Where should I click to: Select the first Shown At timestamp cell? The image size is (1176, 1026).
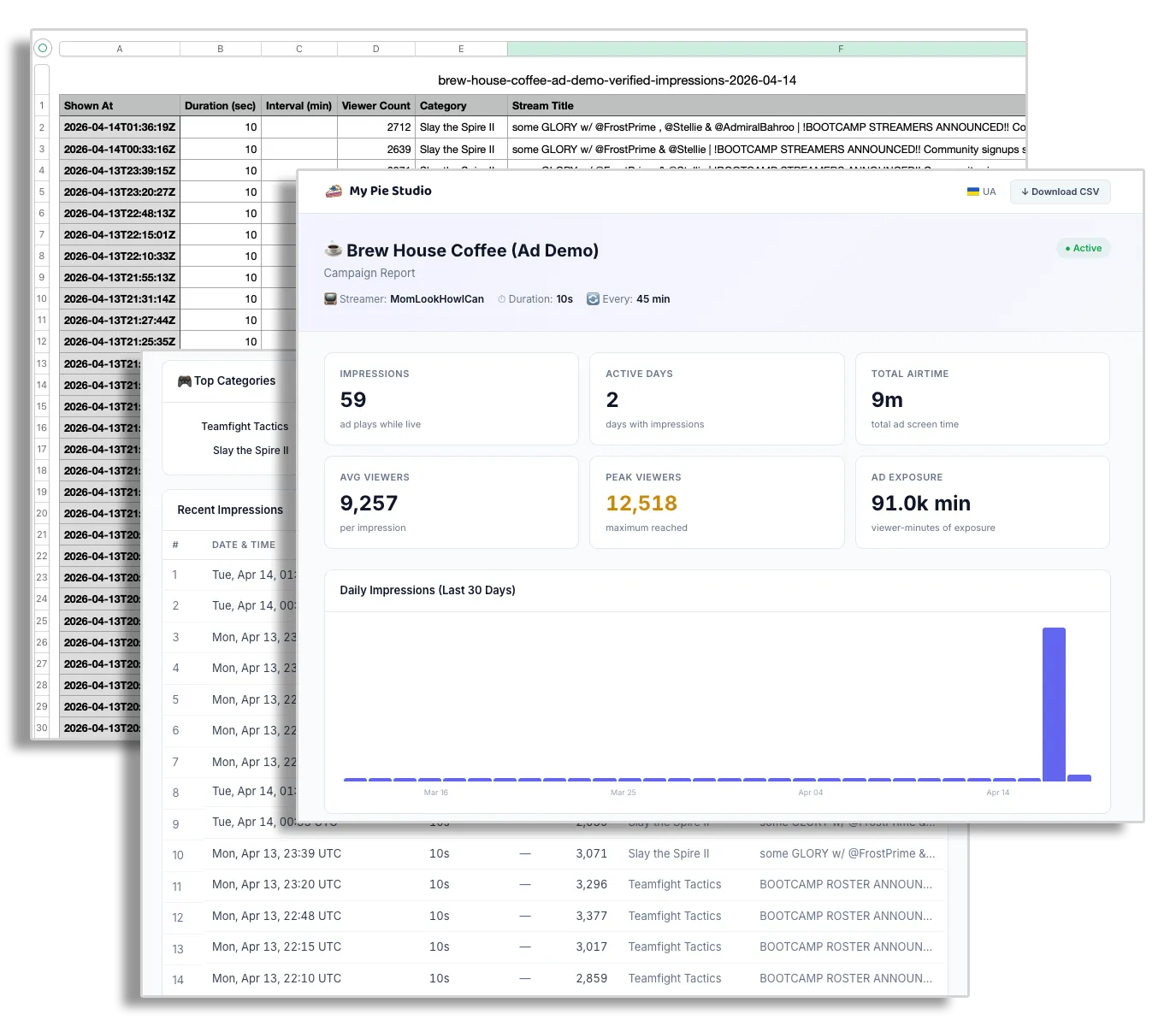119,127
